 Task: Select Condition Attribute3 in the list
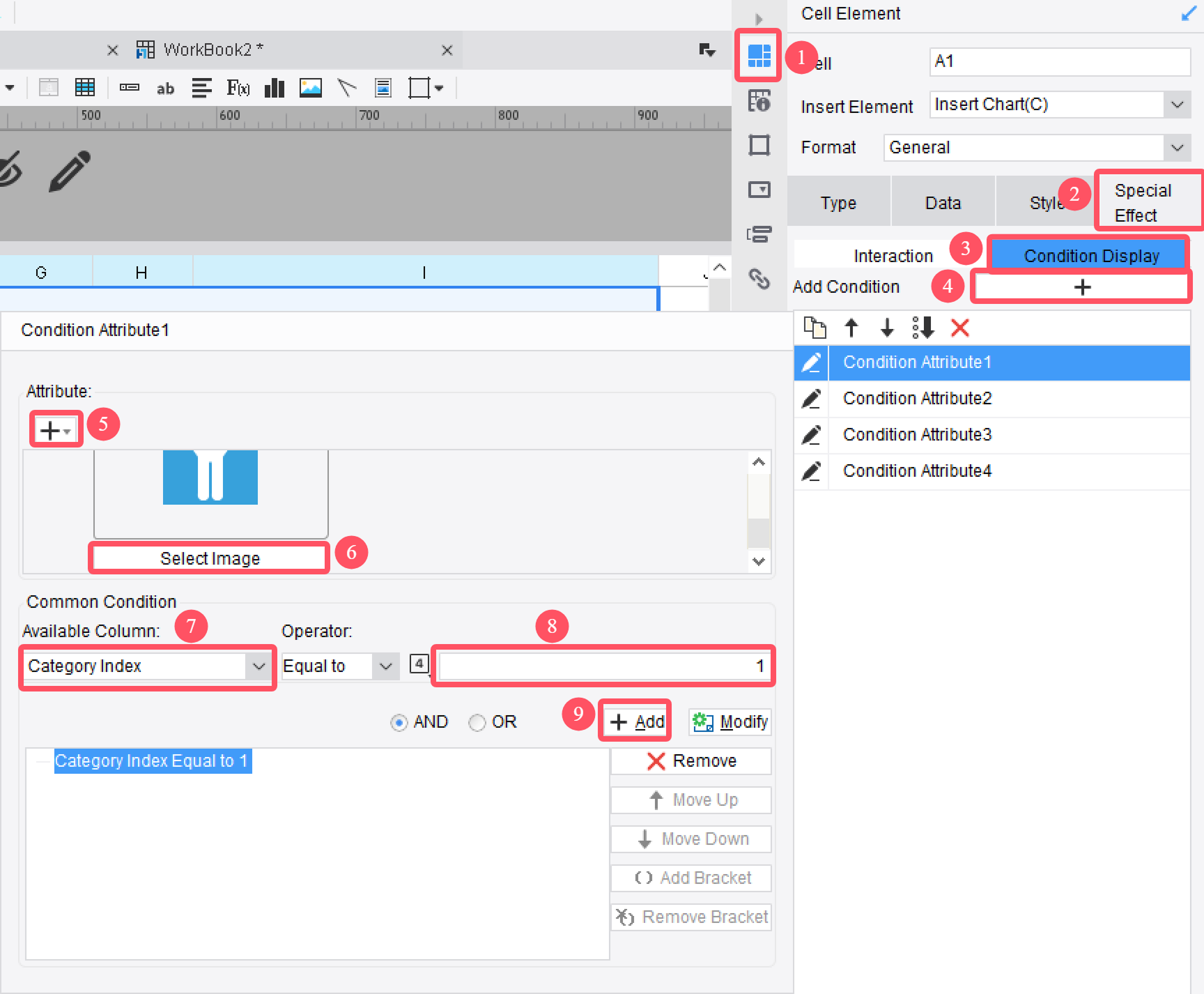pyautogui.click(x=992, y=435)
